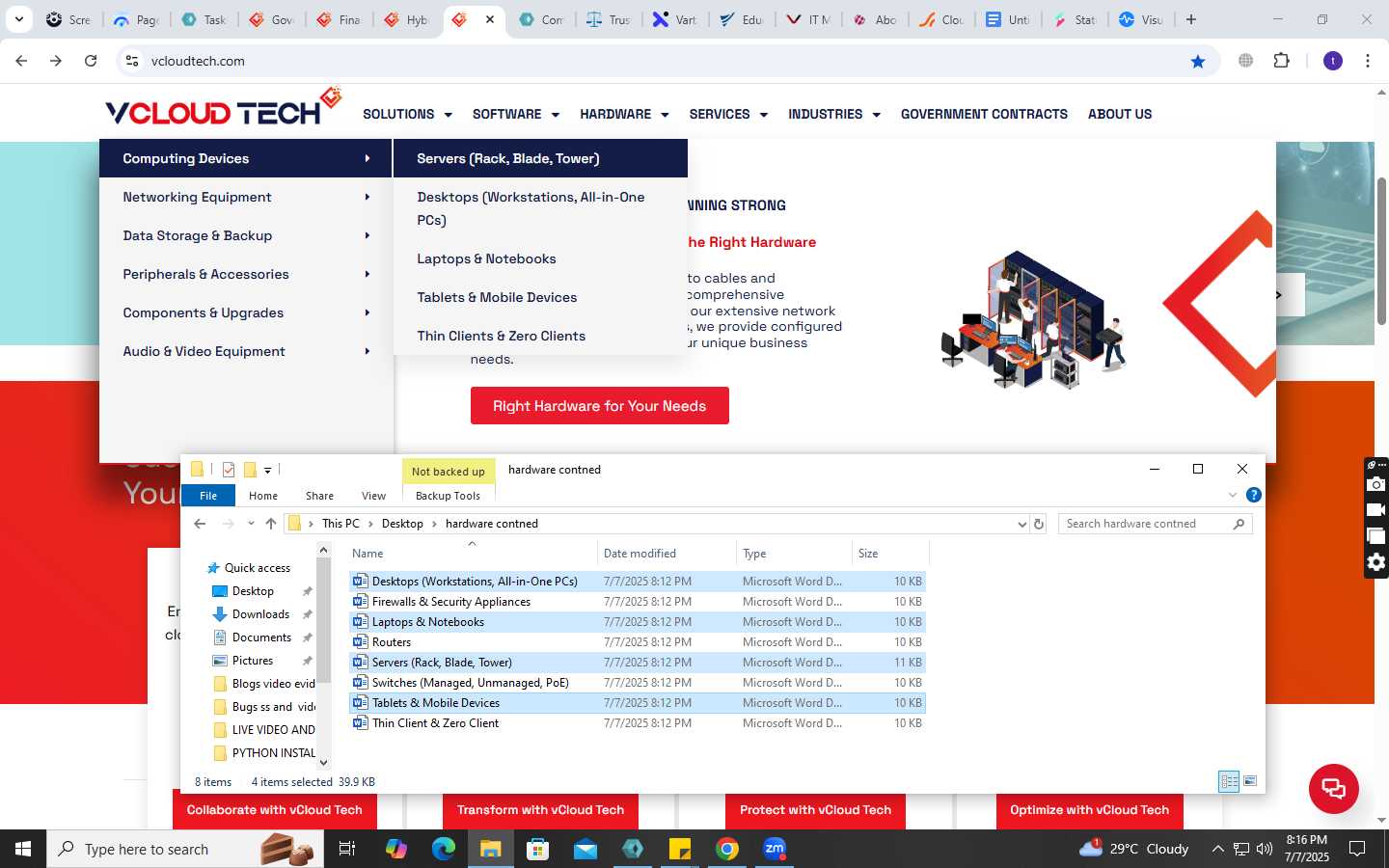Open the PYTHON INSTAL folder in navigation pane
Screen dimensions: 1389x868
(264, 753)
